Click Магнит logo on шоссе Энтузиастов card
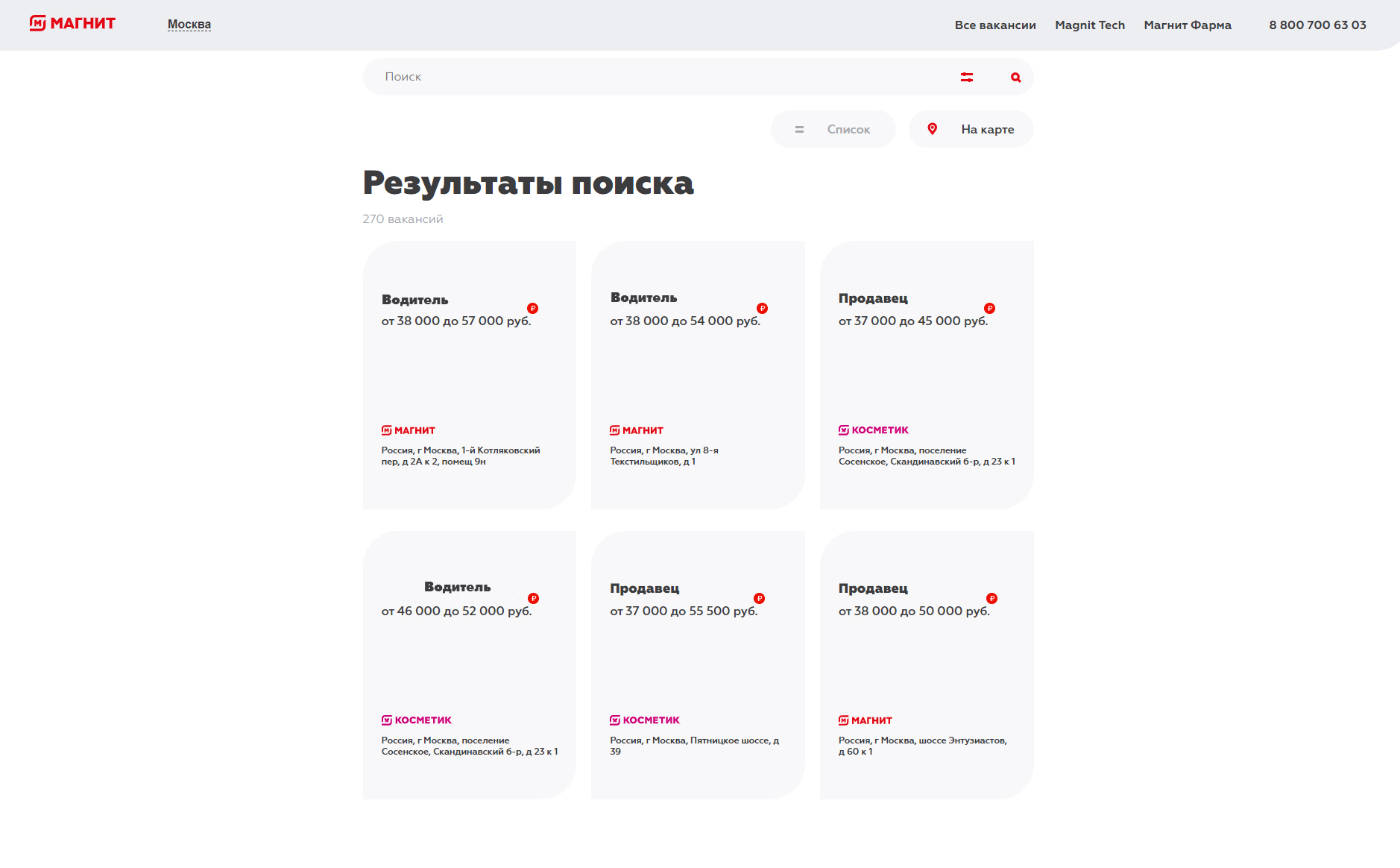1400x868 pixels. tap(865, 720)
